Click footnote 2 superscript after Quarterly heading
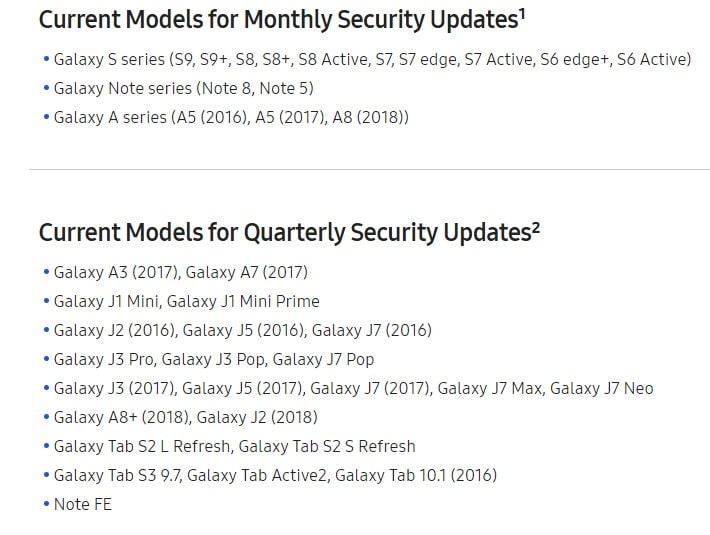710x535 pixels. pyautogui.click(x=536, y=227)
